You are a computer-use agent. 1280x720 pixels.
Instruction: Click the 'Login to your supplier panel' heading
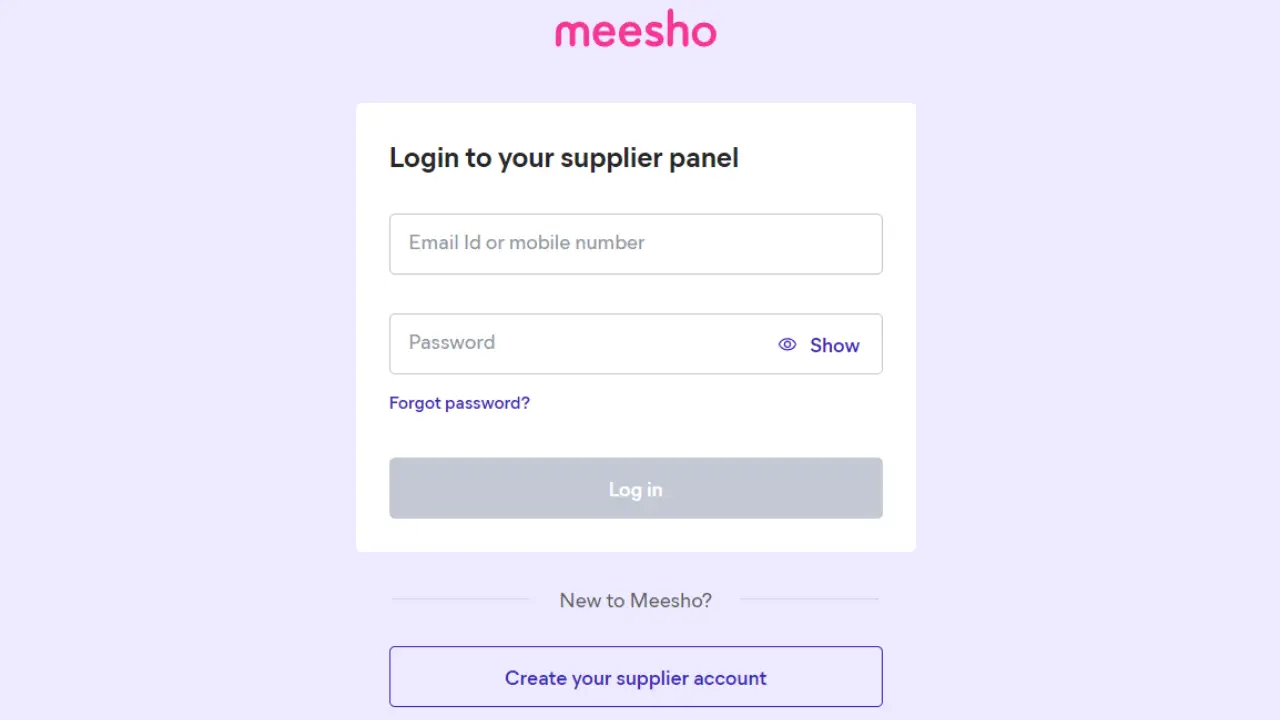click(x=564, y=158)
